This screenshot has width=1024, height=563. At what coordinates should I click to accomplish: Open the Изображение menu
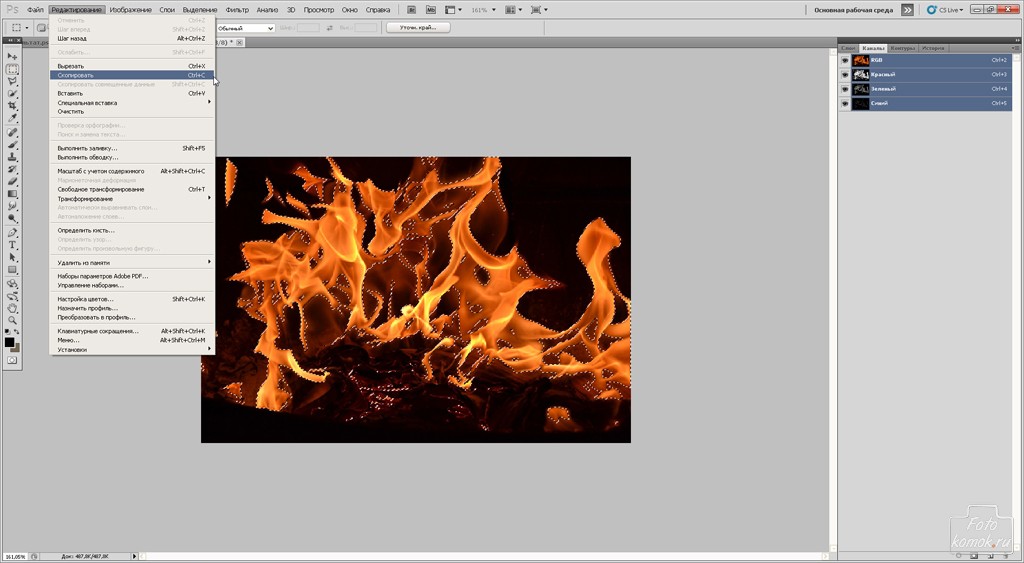[x=131, y=10]
